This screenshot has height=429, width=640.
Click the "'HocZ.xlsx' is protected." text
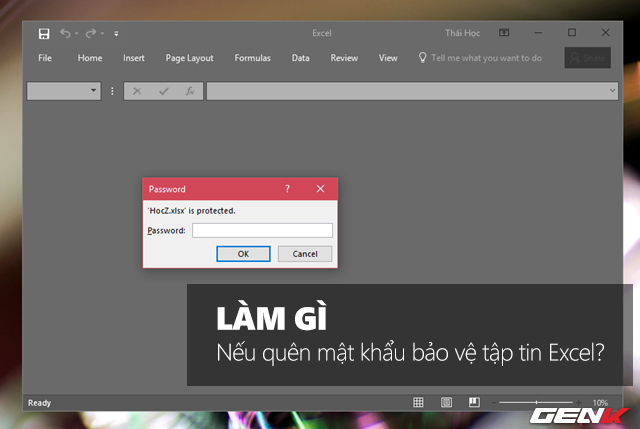click(x=191, y=211)
